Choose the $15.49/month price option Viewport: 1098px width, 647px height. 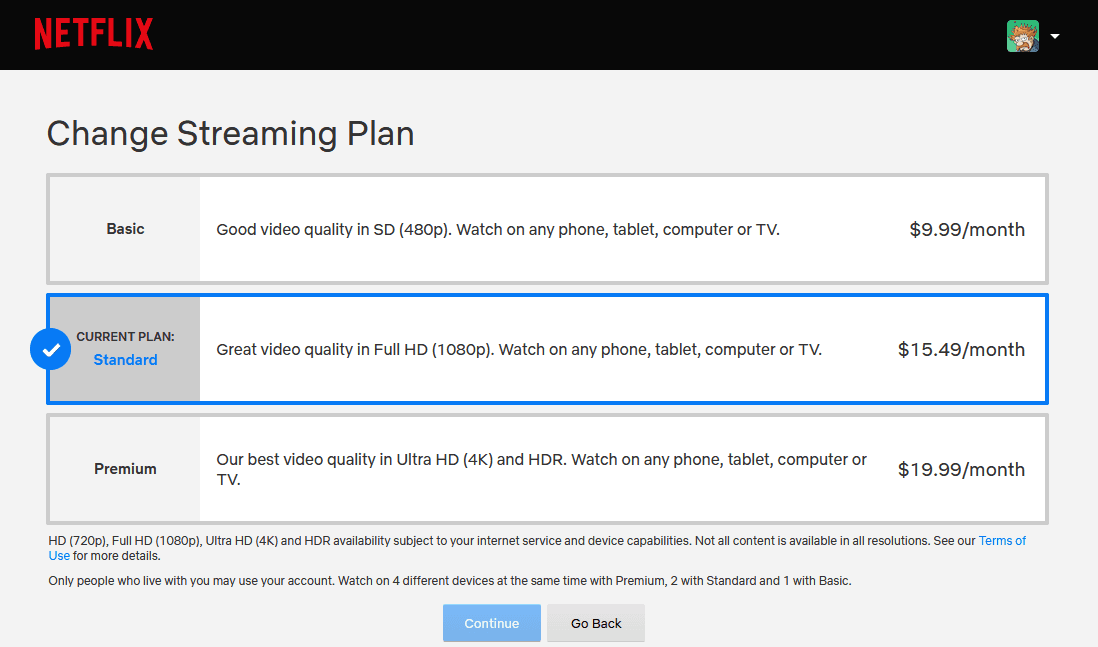point(961,349)
